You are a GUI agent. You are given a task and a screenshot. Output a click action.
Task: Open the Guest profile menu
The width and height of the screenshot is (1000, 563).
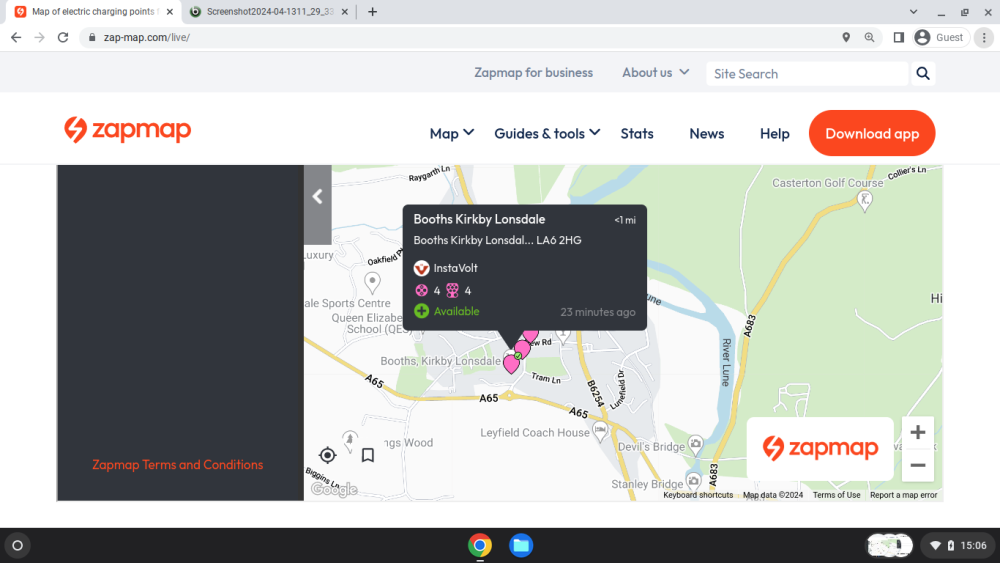(940, 38)
